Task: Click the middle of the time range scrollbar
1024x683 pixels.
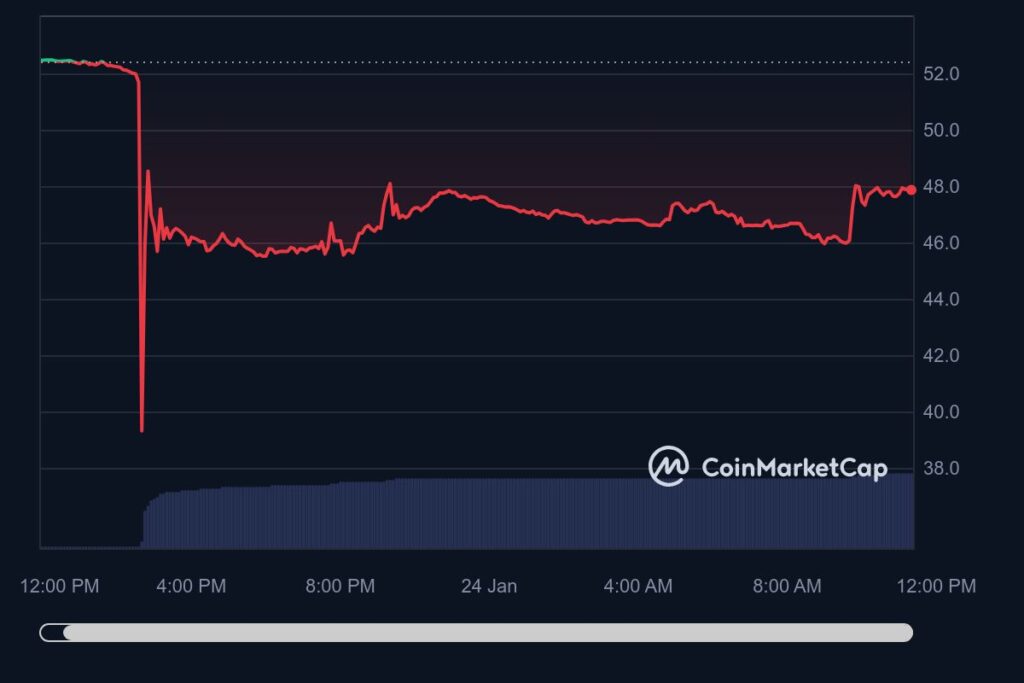Action: tap(487, 632)
